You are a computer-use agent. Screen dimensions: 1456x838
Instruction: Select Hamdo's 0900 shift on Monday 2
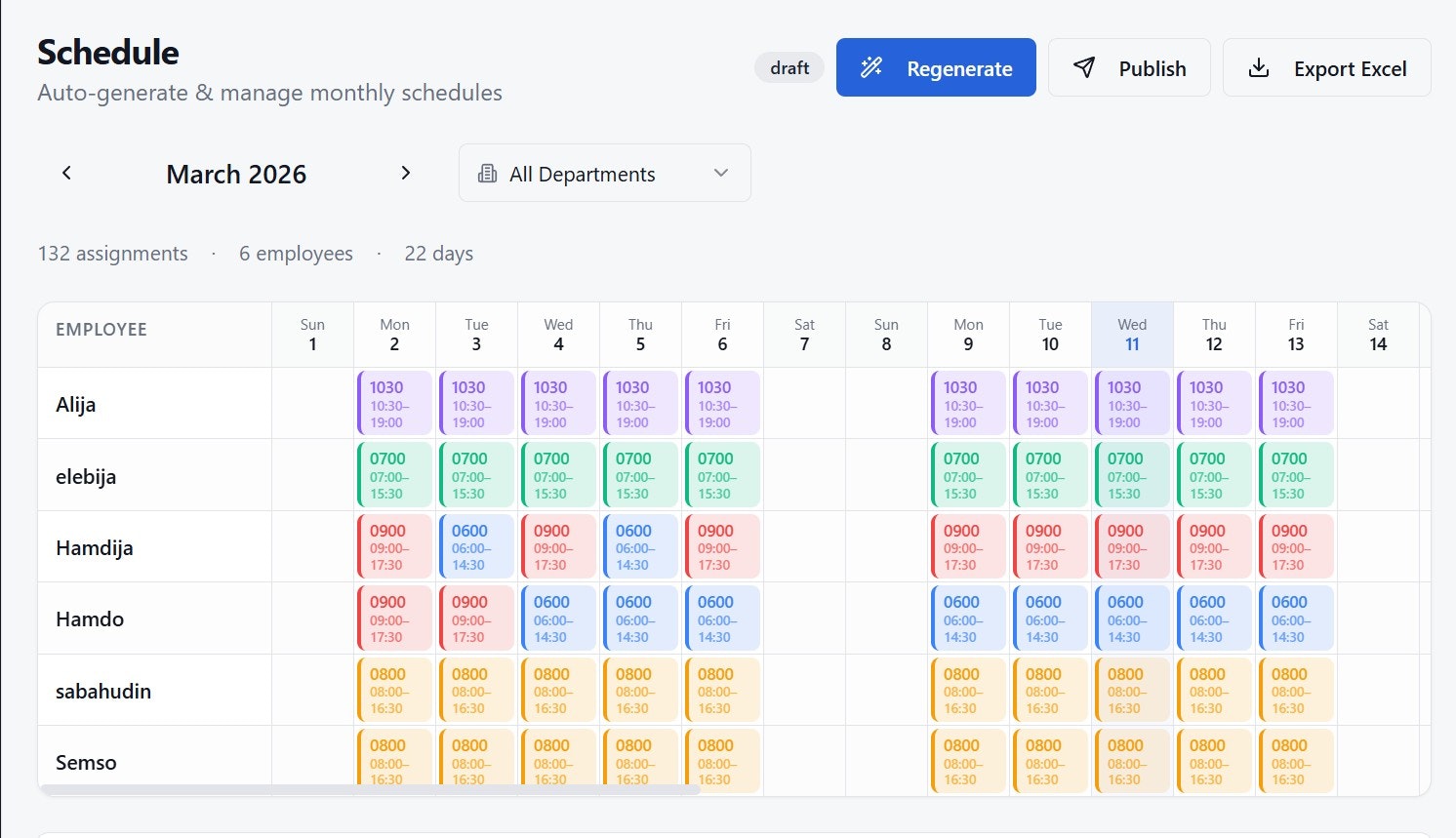(x=394, y=618)
